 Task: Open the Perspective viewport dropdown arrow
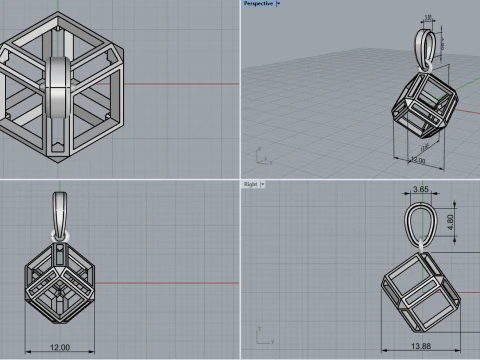pos(278,4)
